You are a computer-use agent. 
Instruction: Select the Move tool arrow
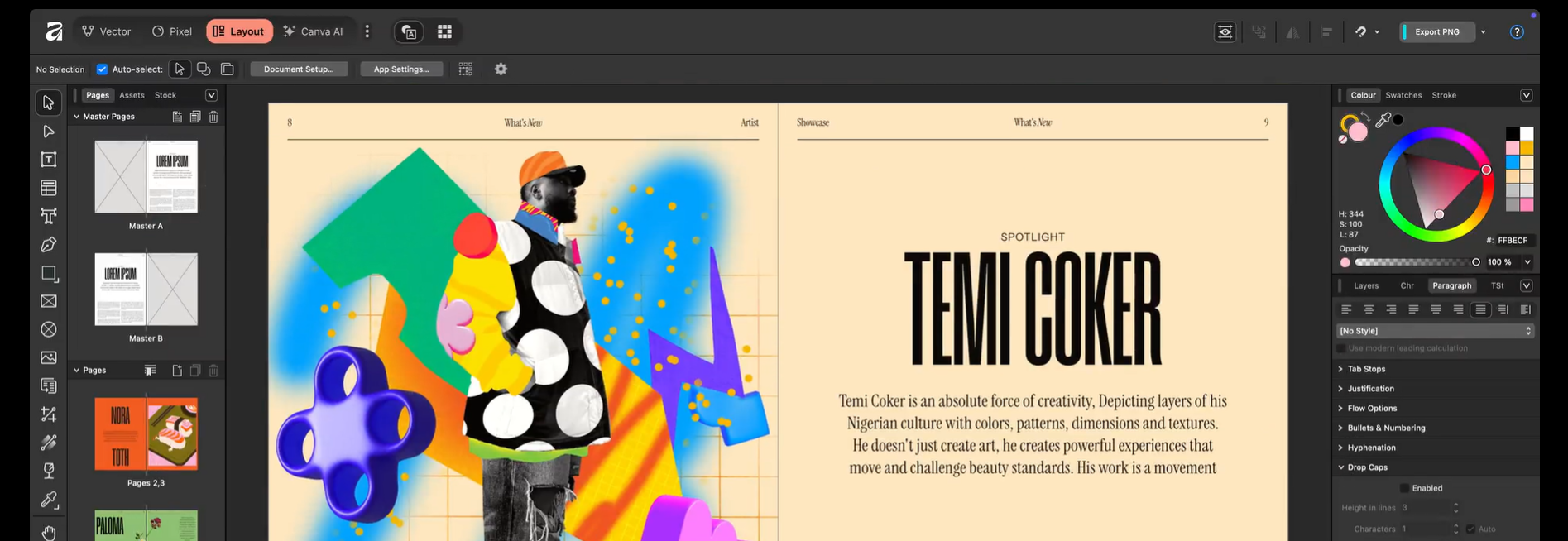coord(49,103)
